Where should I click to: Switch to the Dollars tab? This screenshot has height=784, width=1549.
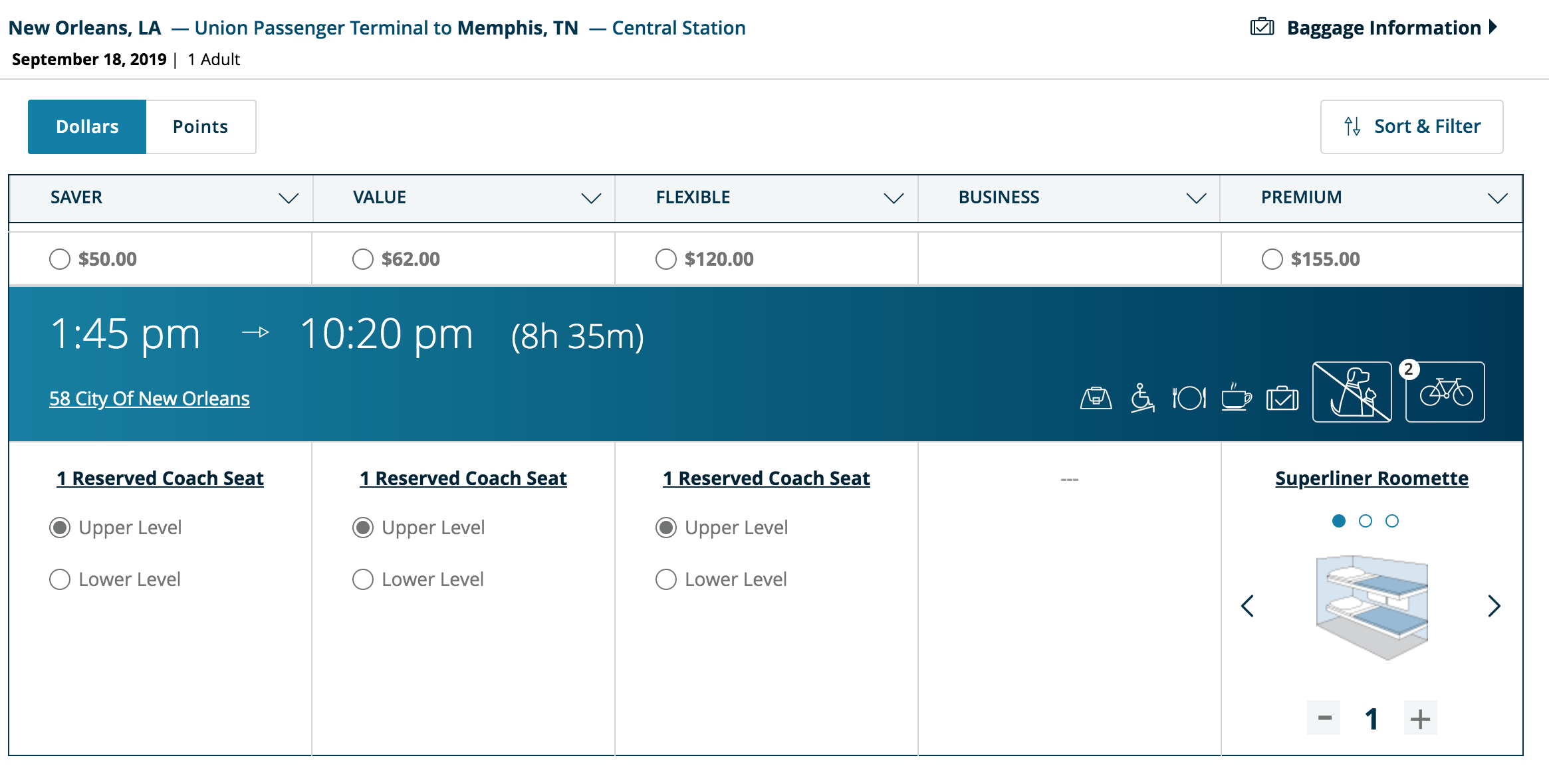point(87,127)
